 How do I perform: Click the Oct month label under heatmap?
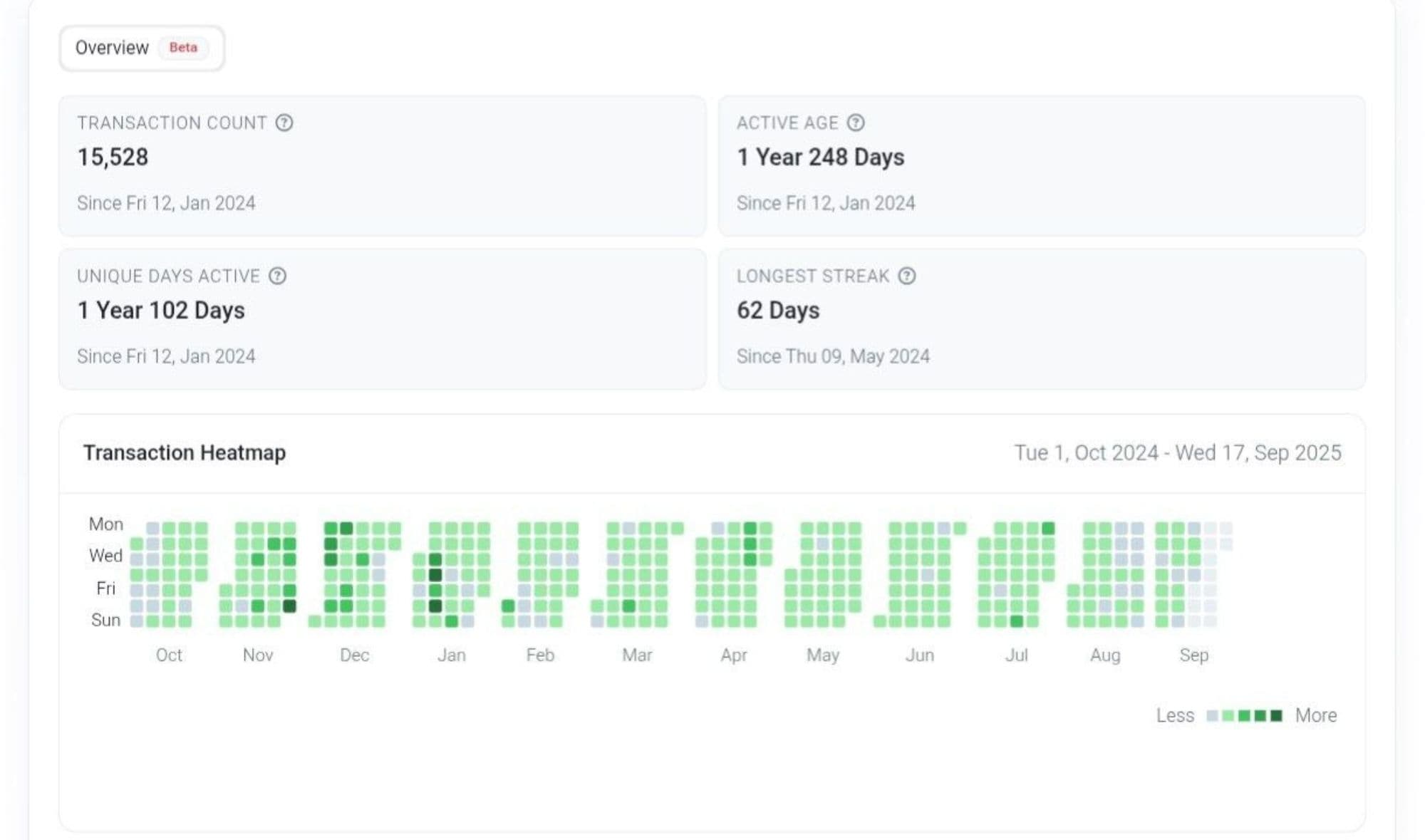[x=169, y=655]
